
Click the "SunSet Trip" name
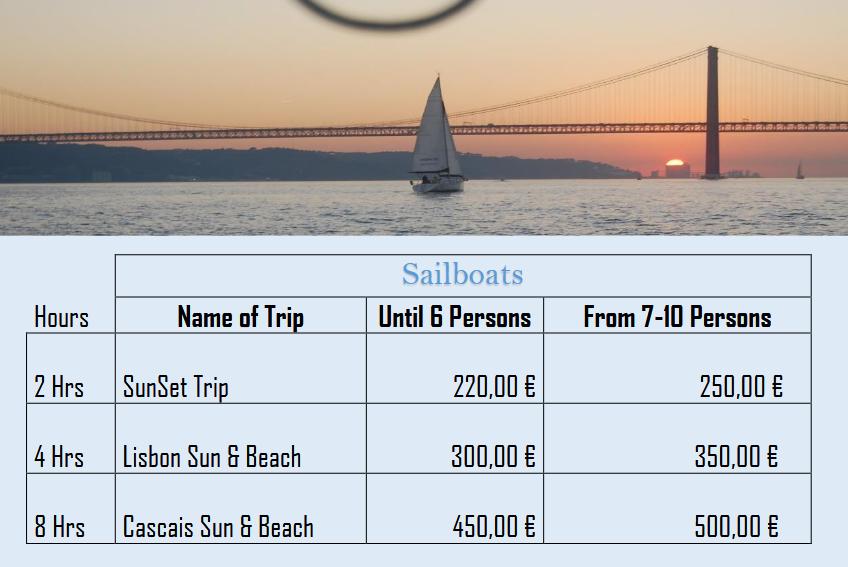[175, 387]
